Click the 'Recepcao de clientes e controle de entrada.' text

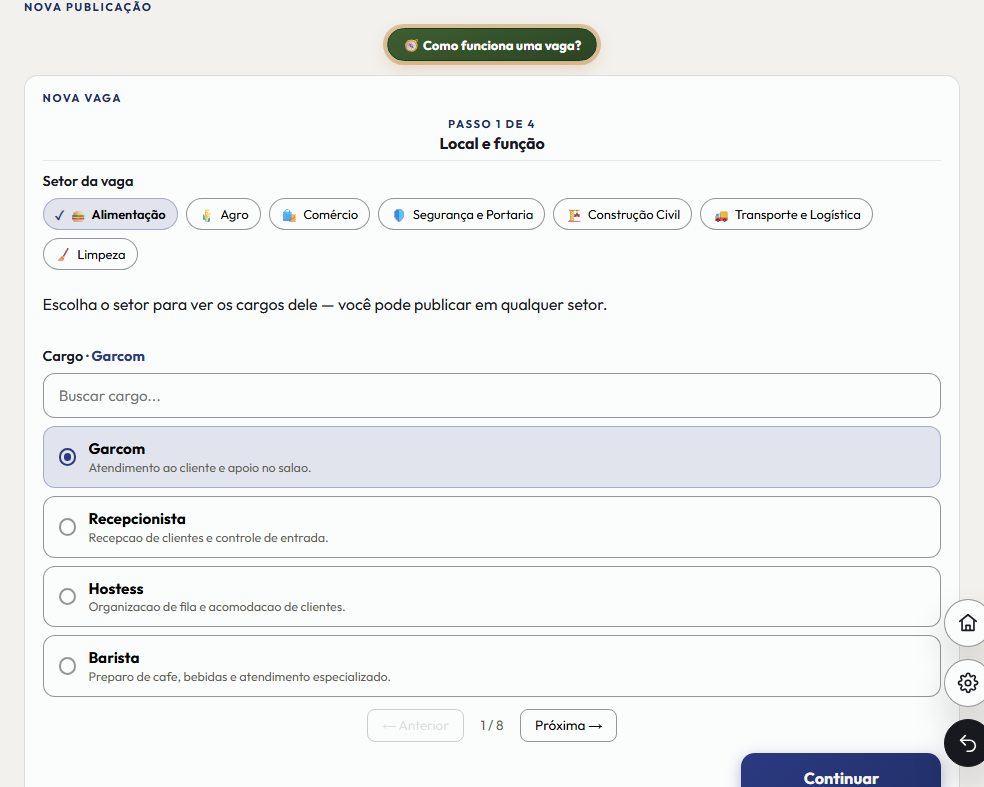coord(208,538)
